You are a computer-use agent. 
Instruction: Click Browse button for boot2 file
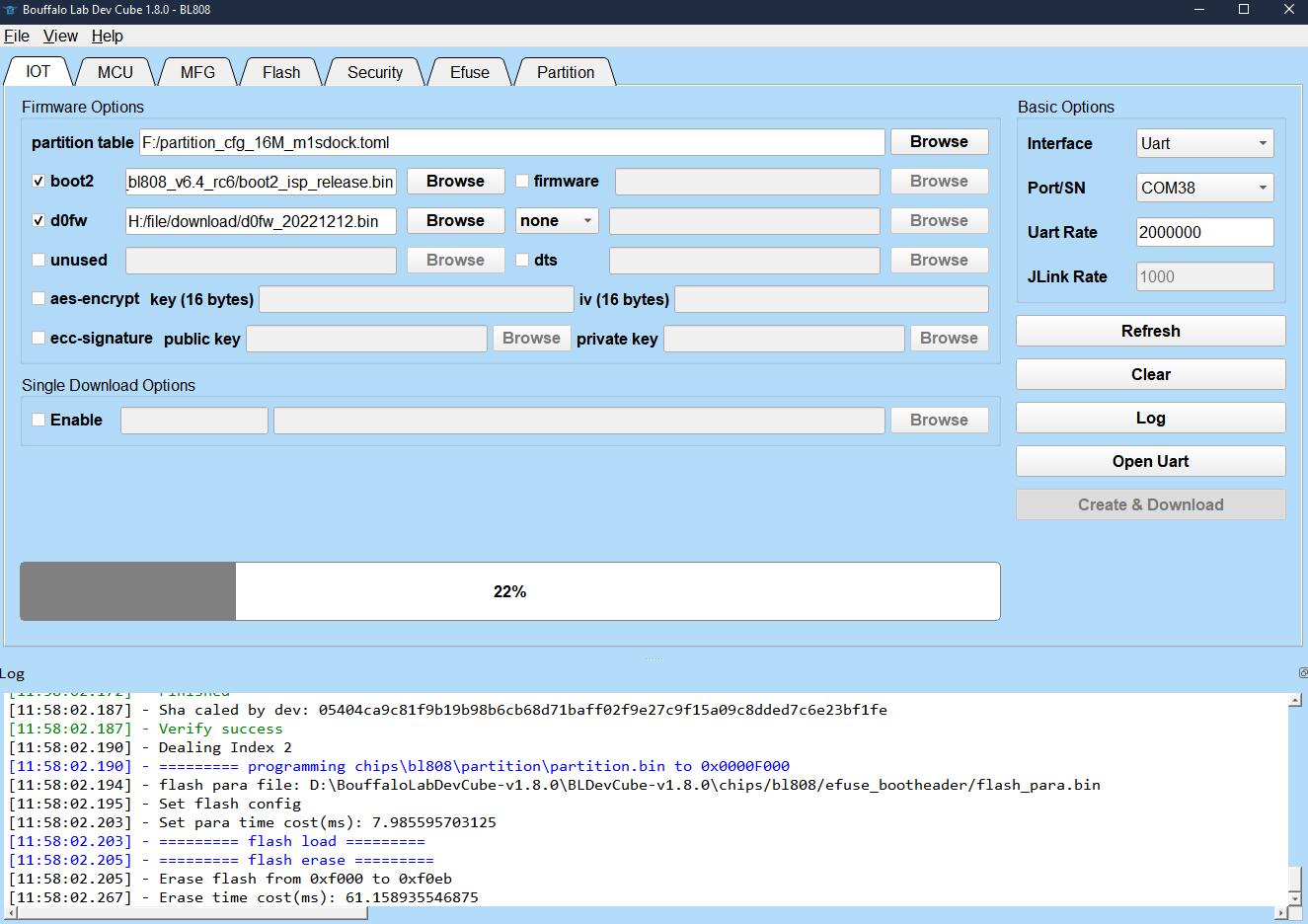tap(455, 182)
